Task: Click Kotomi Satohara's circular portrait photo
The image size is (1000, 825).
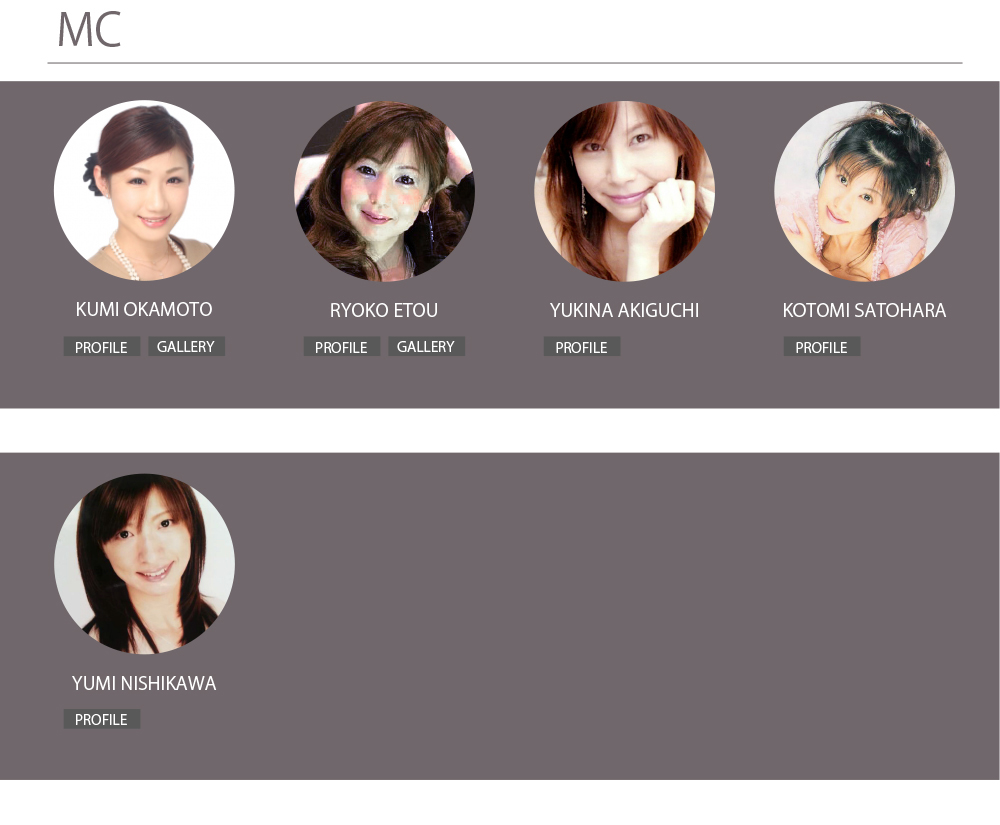Action: point(864,191)
